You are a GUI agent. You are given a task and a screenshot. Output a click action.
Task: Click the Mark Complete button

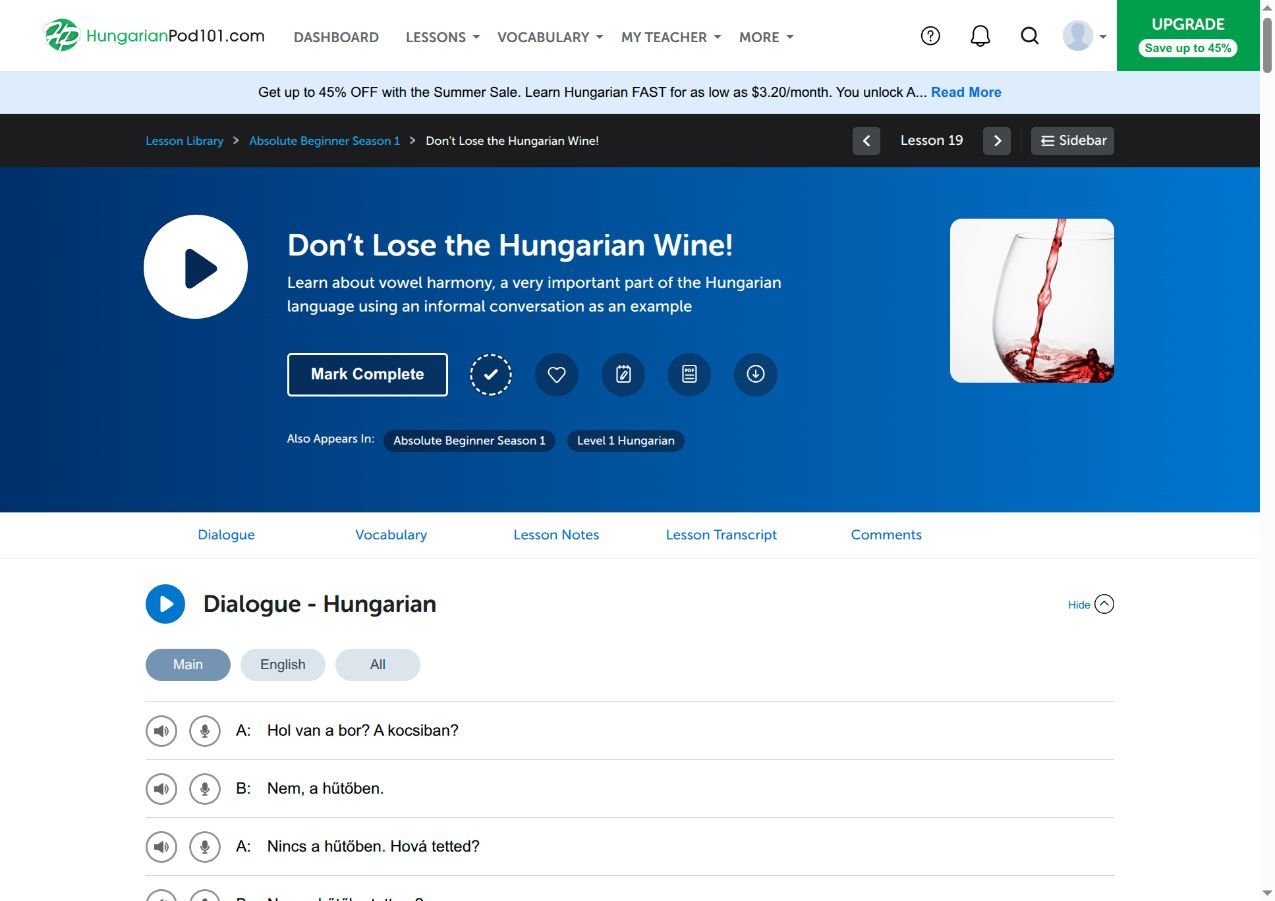coord(367,374)
